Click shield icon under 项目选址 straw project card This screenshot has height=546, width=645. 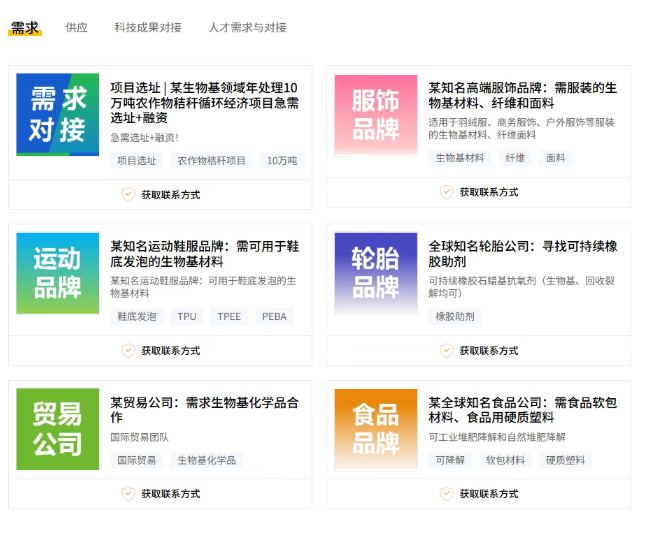click(x=128, y=194)
